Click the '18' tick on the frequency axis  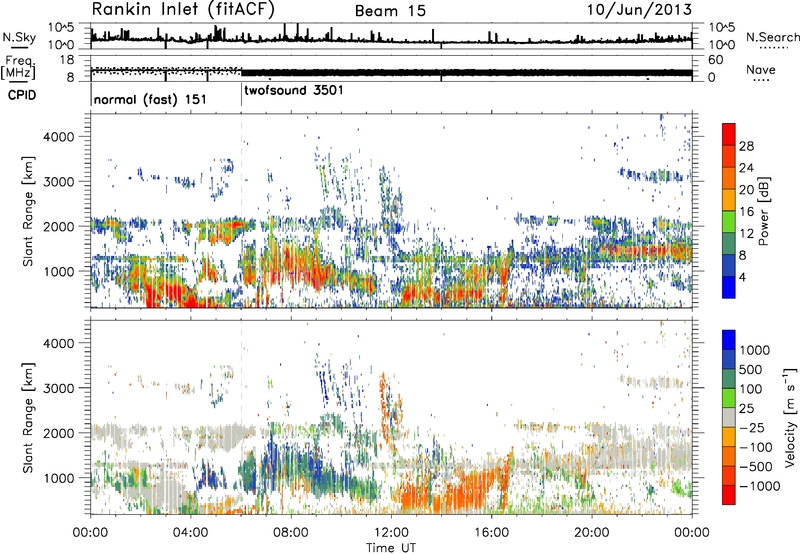point(66,60)
